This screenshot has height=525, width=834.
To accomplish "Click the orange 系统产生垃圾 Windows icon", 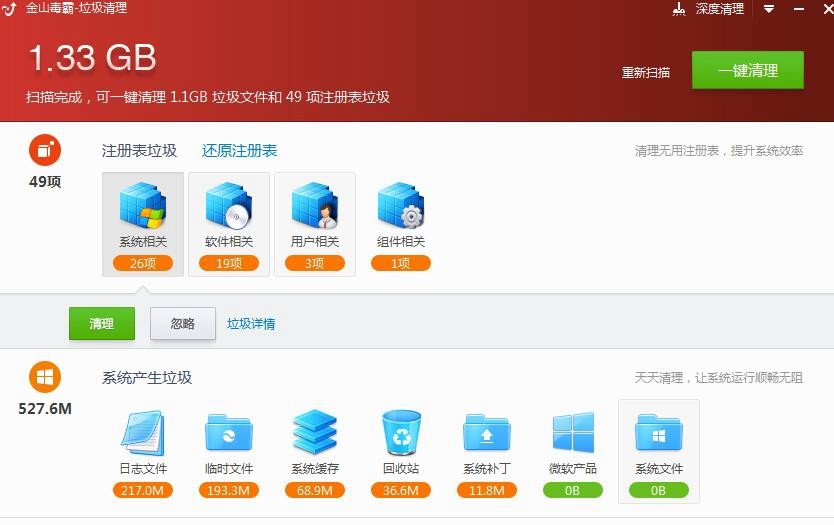I will [45, 377].
